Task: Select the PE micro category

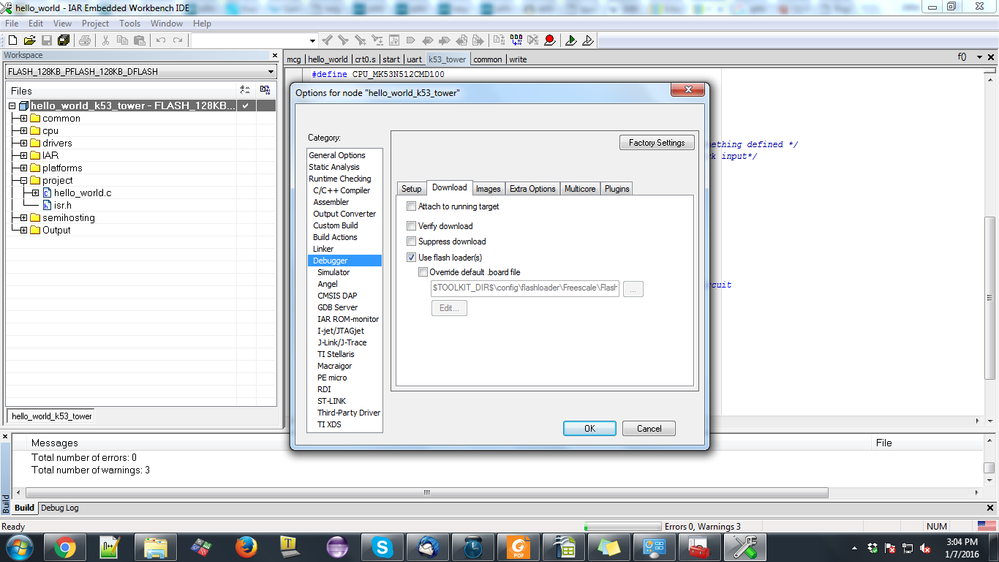Action: point(332,378)
